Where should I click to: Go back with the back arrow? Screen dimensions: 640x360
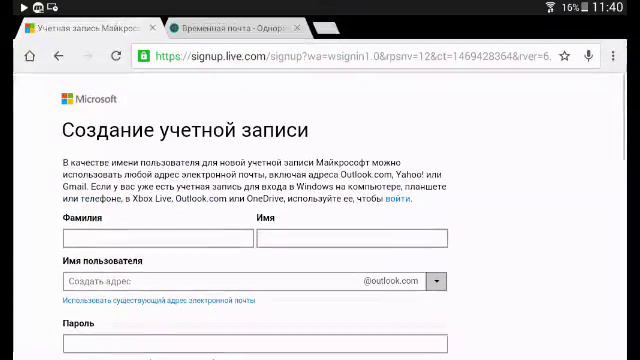click(x=59, y=56)
